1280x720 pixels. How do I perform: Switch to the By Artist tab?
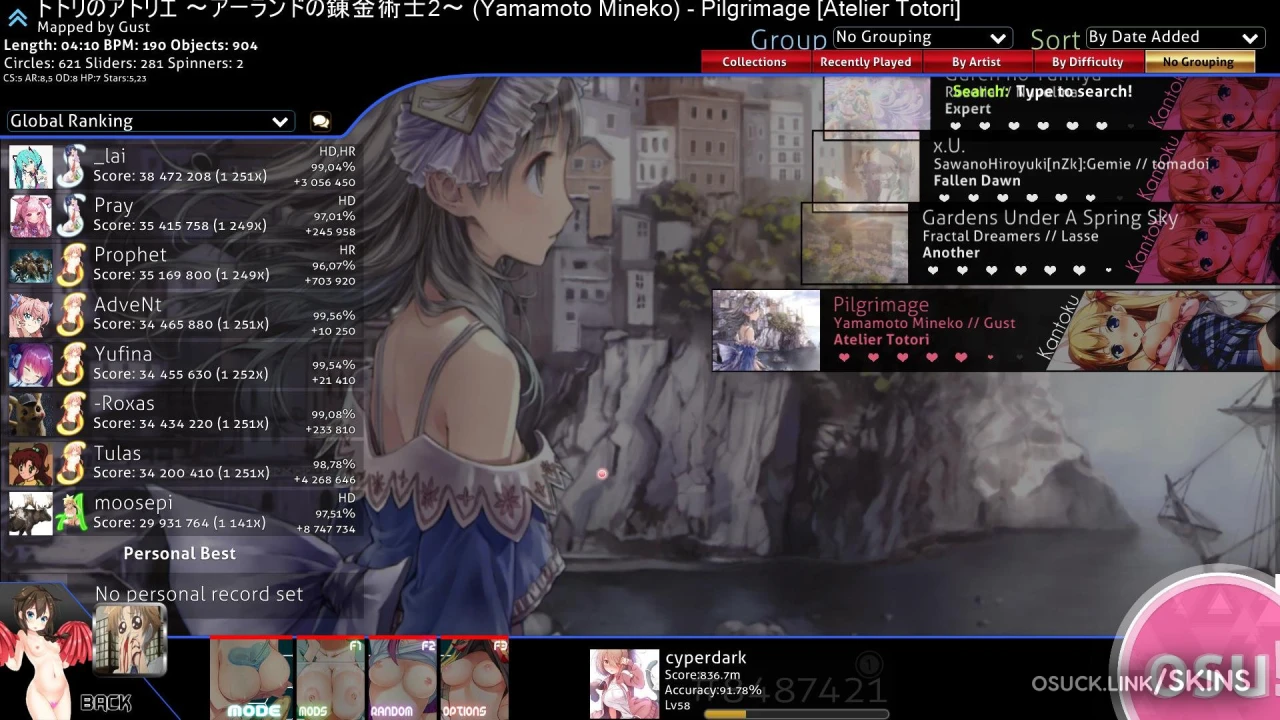click(x=976, y=62)
